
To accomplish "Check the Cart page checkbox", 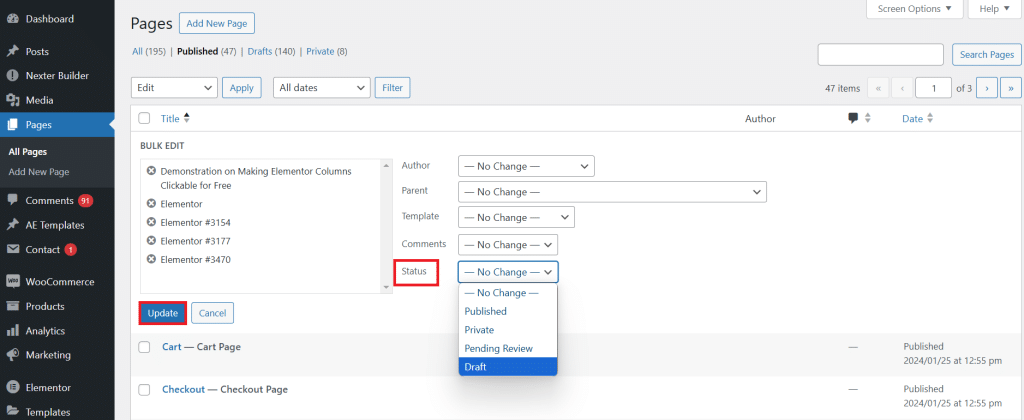I will 144,347.
